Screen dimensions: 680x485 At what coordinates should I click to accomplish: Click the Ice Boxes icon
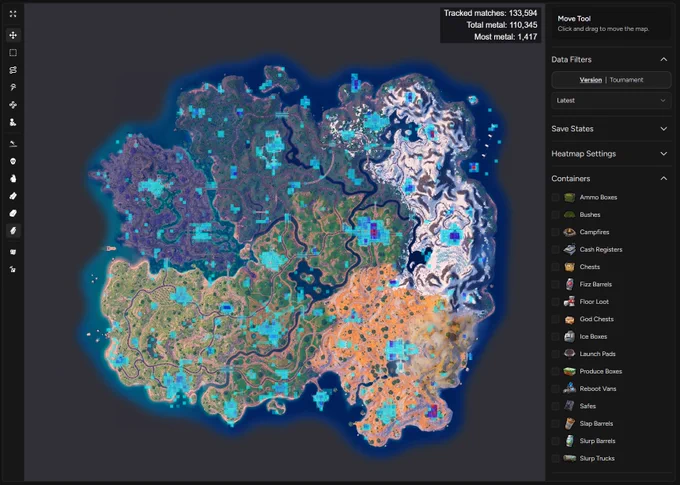tap(569, 336)
